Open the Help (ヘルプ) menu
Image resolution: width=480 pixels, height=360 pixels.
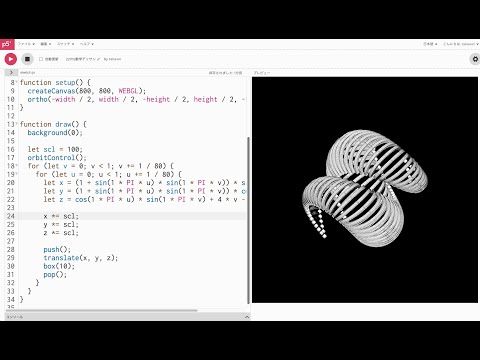(x=87, y=44)
